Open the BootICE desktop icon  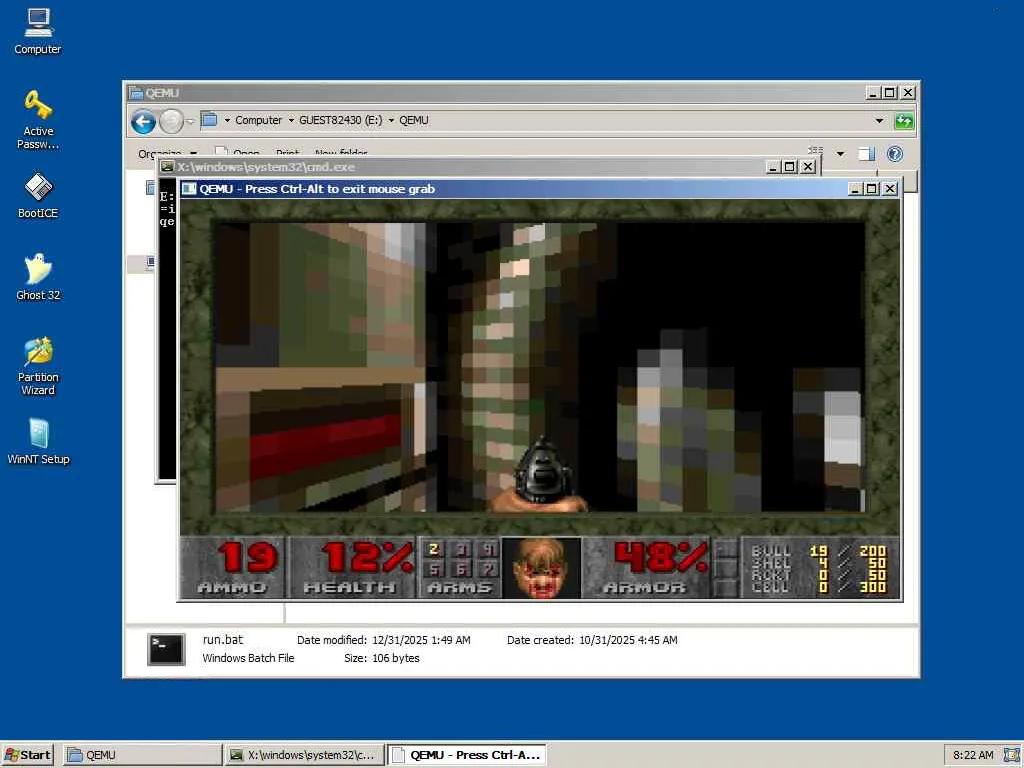[37, 195]
